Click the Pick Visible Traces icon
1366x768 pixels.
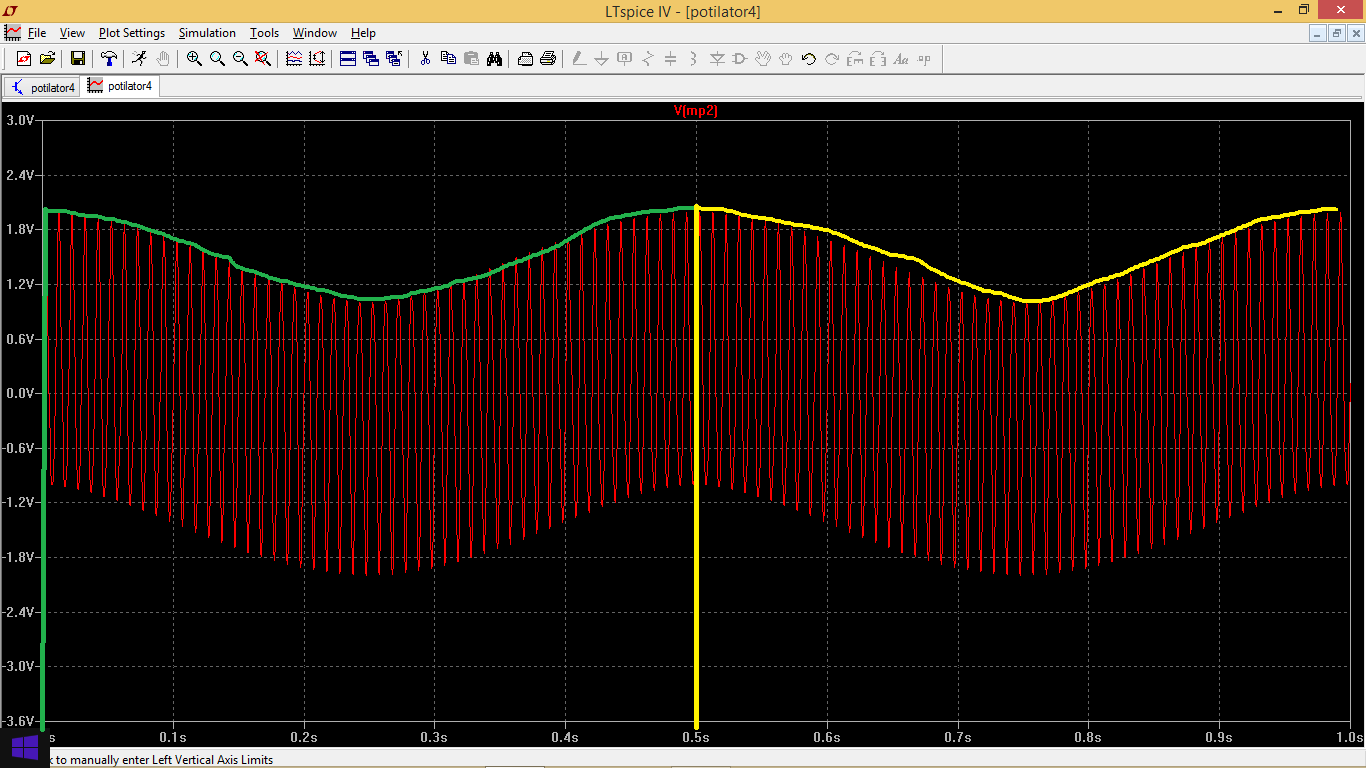click(294, 59)
